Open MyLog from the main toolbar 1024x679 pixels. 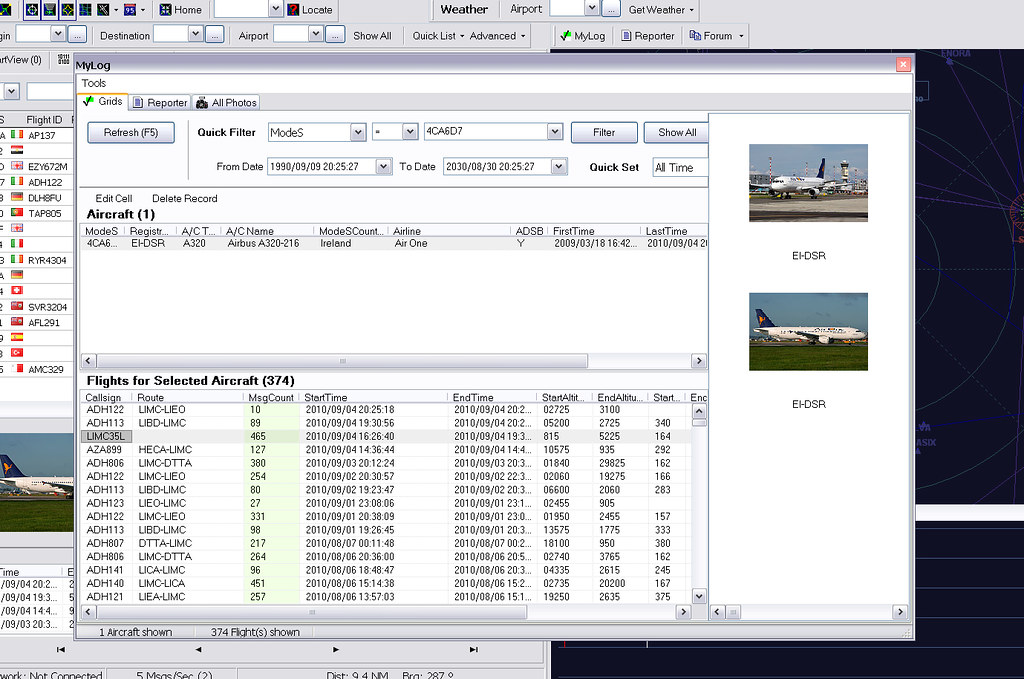pyautogui.click(x=583, y=36)
